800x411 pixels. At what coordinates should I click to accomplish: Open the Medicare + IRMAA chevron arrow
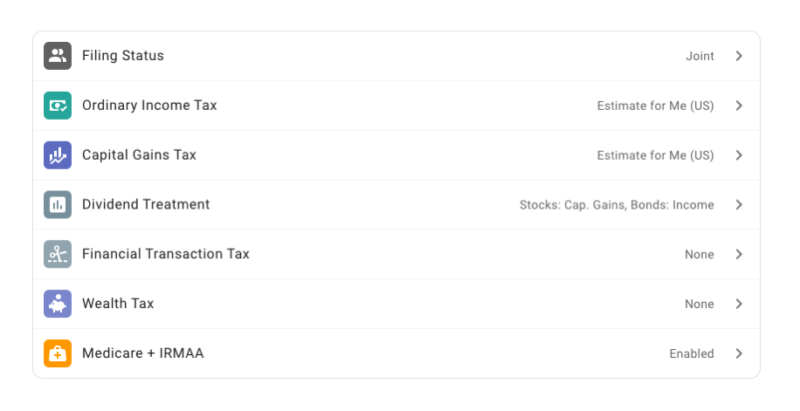pyautogui.click(x=739, y=353)
